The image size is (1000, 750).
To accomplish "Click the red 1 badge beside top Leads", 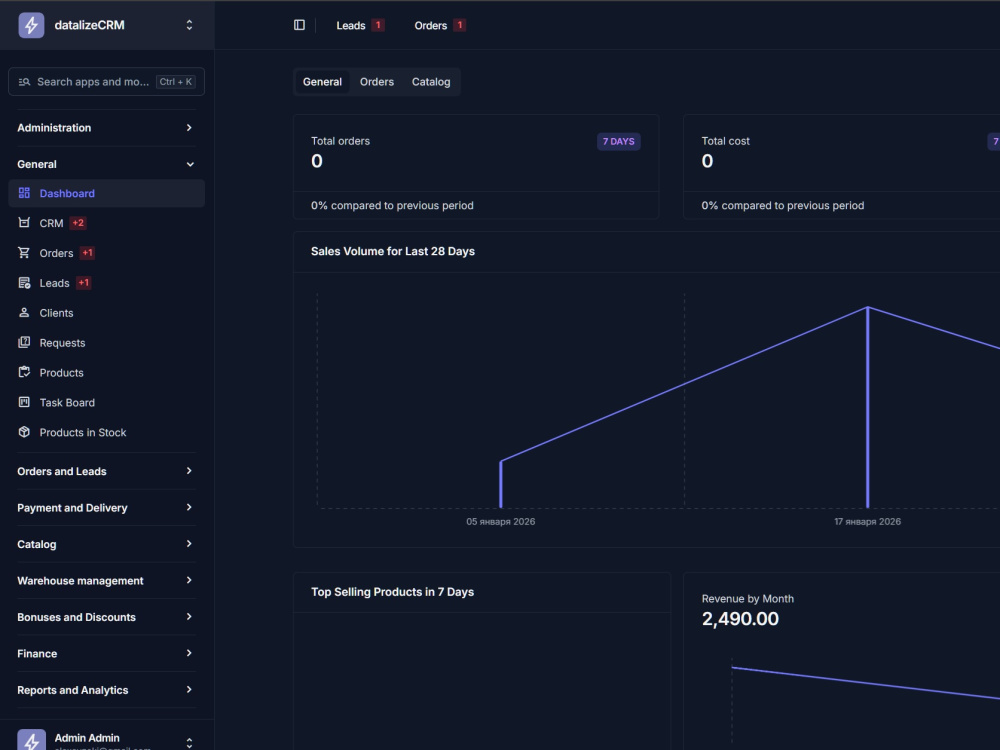I will coord(378,26).
